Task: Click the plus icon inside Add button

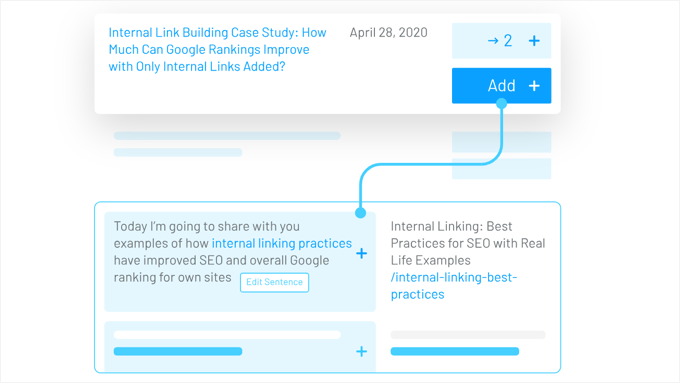Action: click(x=534, y=85)
